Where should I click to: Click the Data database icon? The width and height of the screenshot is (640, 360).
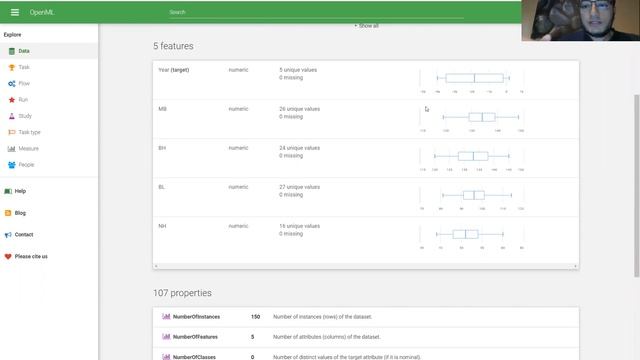tap(11, 51)
